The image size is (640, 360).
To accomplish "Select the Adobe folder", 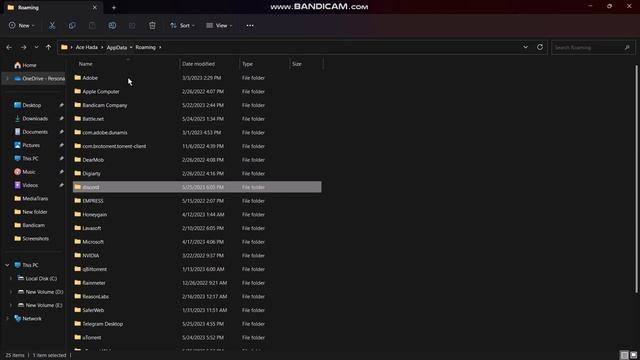I will click(197, 78).
